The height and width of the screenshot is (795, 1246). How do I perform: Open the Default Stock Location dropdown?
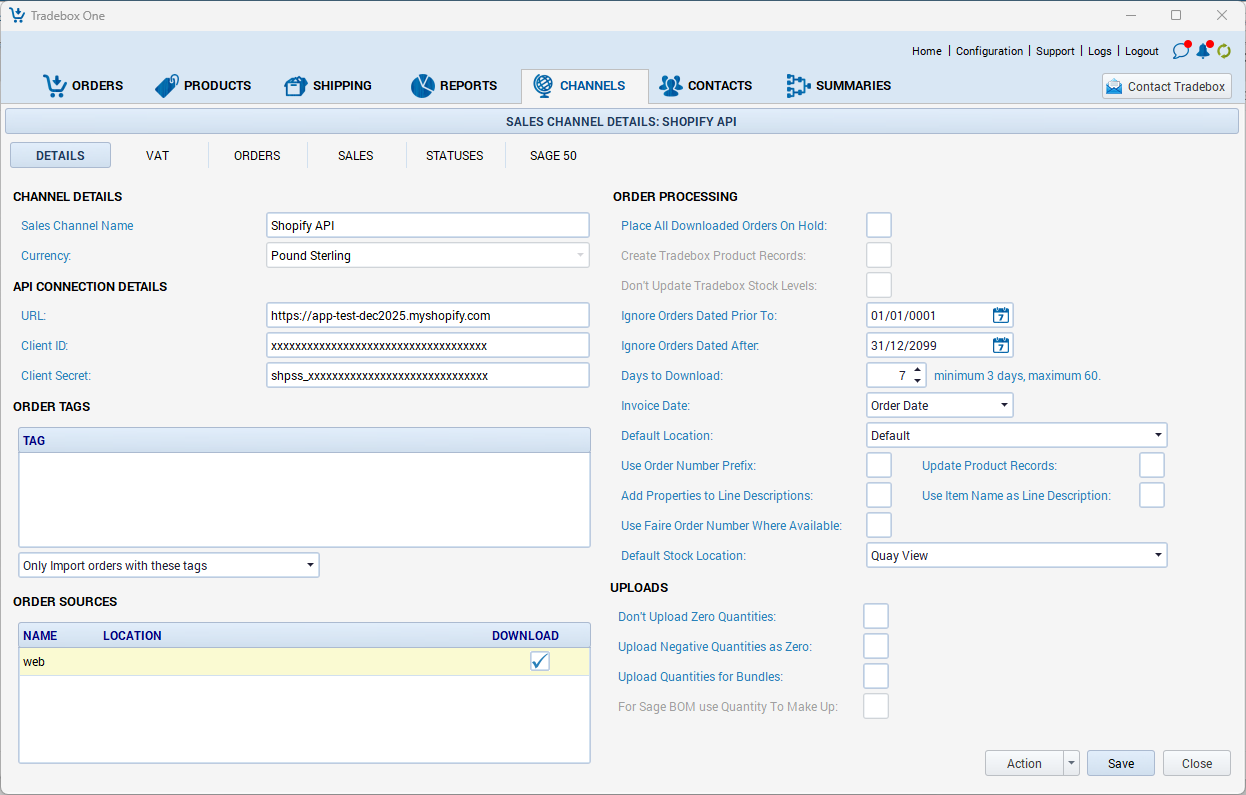1157,556
